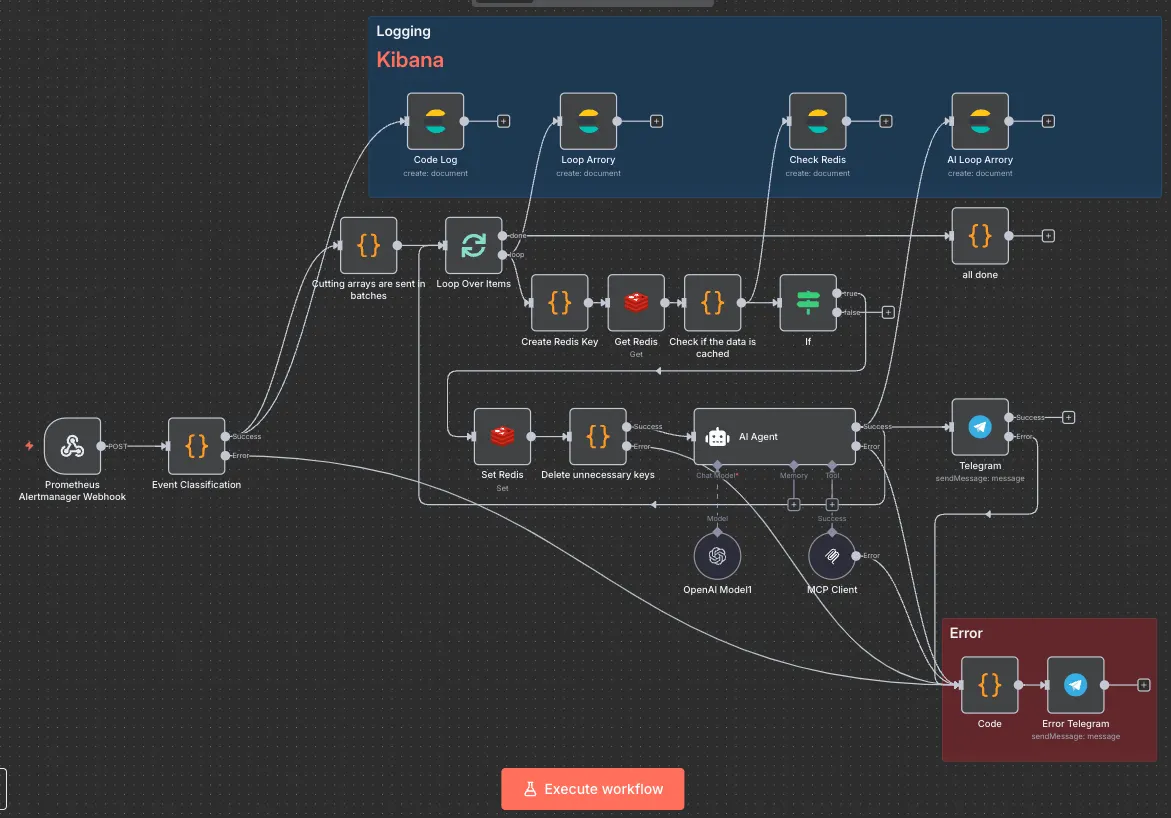Image resolution: width=1171 pixels, height=818 pixels.
Task: Select the Loop Over Items node
Action: (x=472, y=245)
